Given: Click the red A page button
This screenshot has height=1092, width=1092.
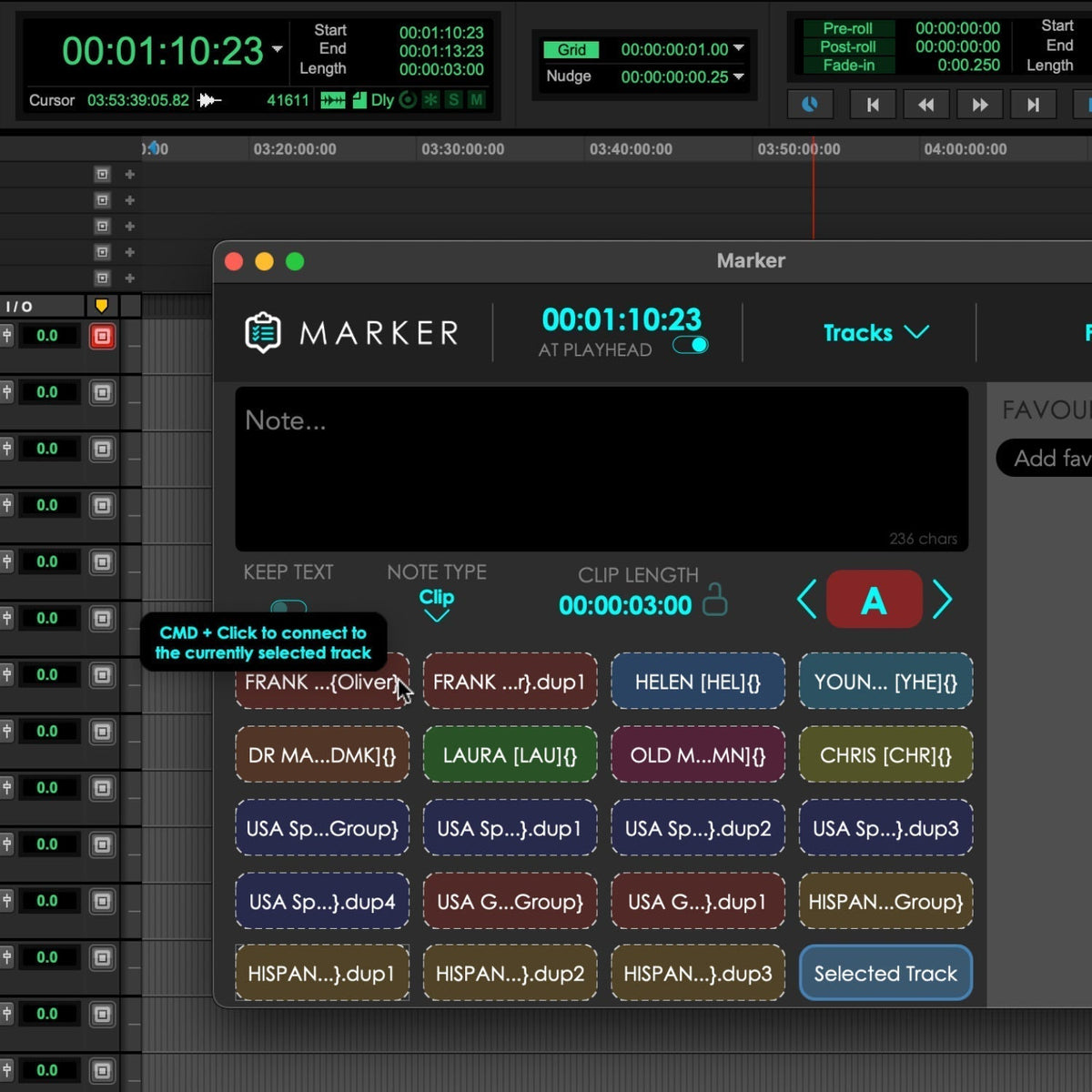Looking at the screenshot, I should pos(875,600).
